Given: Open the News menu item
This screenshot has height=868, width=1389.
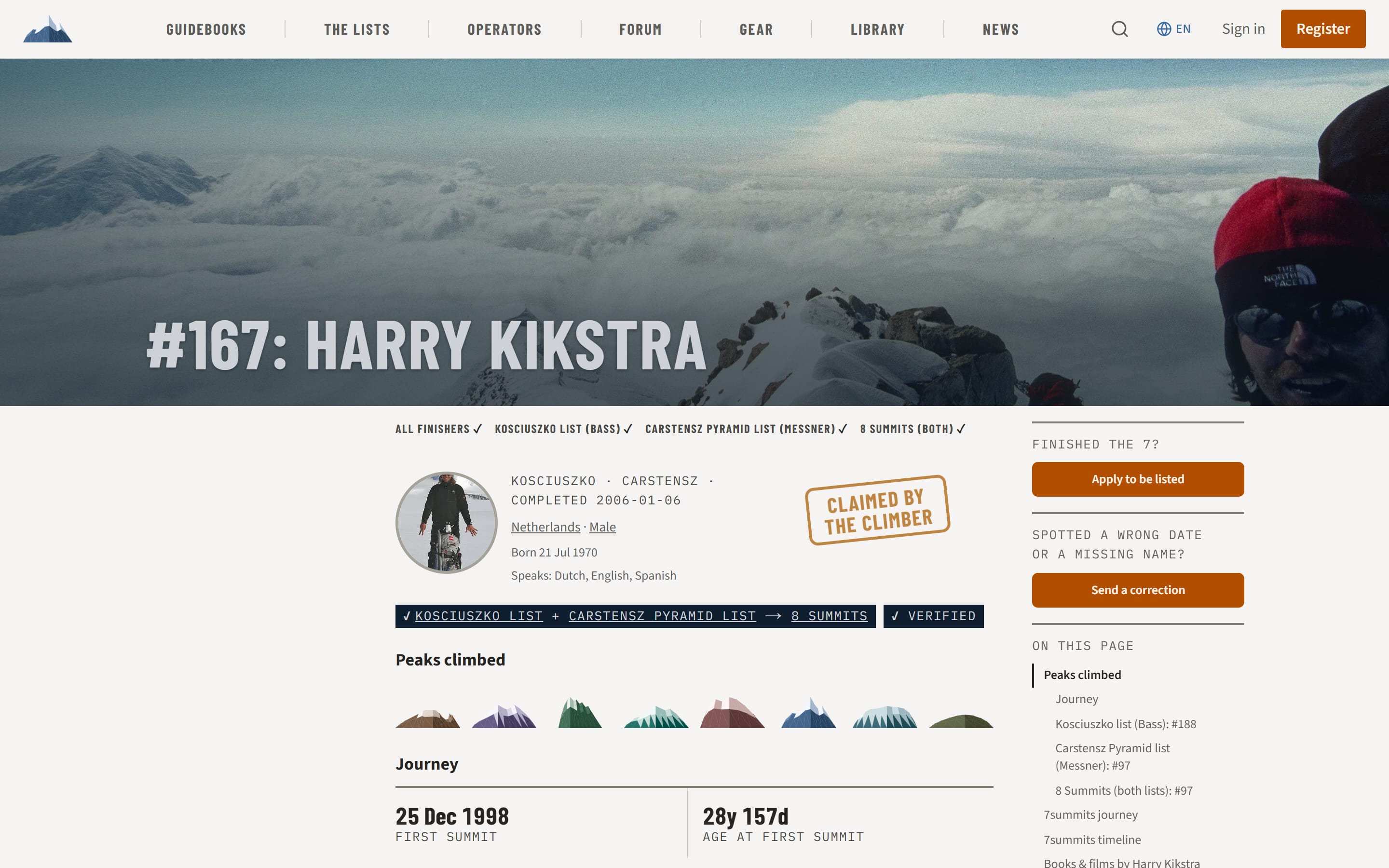Looking at the screenshot, I should click(1001, 29).
